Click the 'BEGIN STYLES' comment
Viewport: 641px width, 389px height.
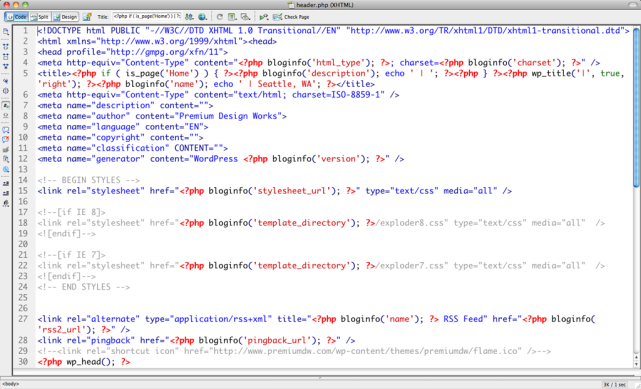[88, 180]
